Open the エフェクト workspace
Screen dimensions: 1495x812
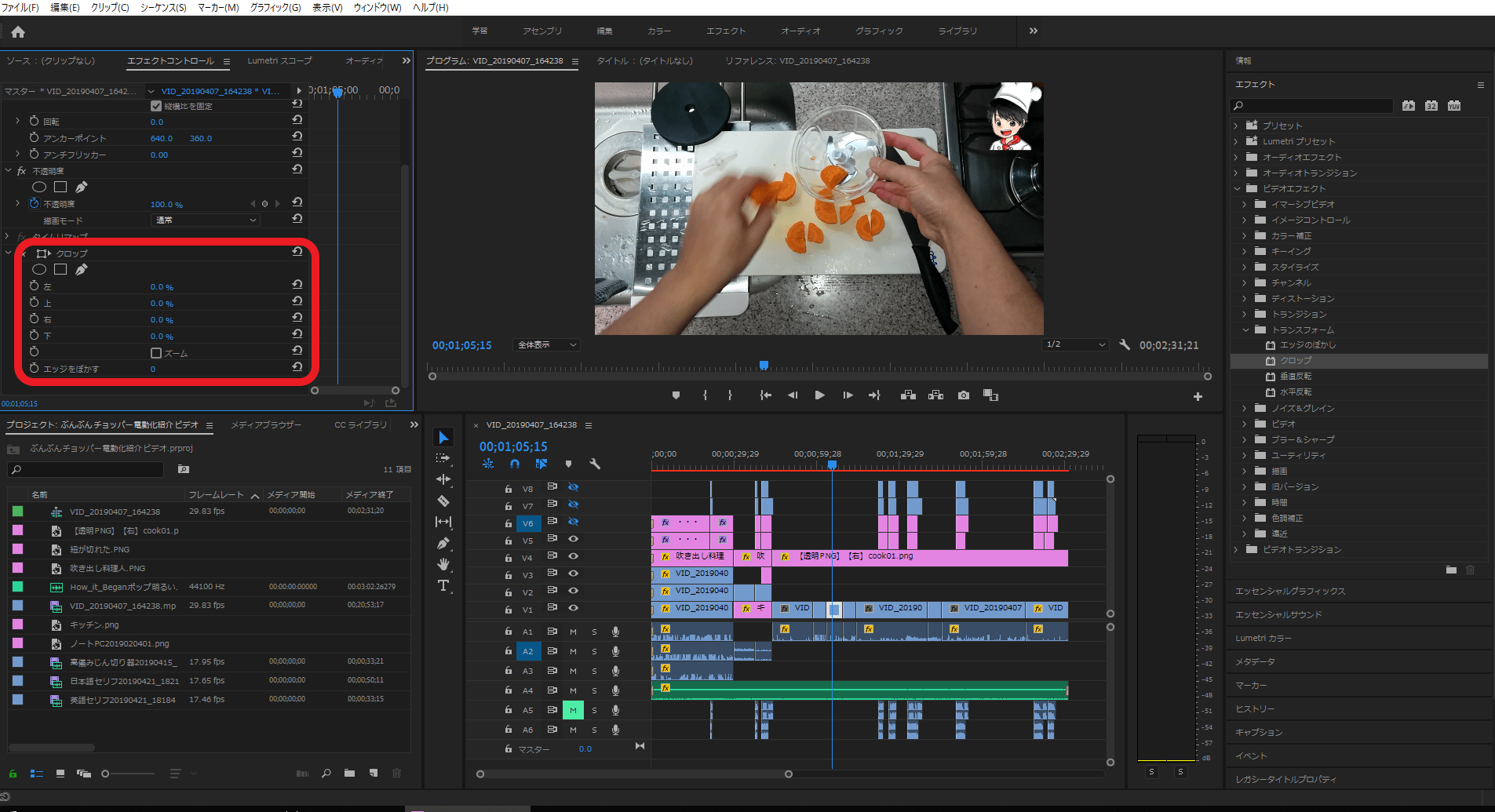(726, 31)
